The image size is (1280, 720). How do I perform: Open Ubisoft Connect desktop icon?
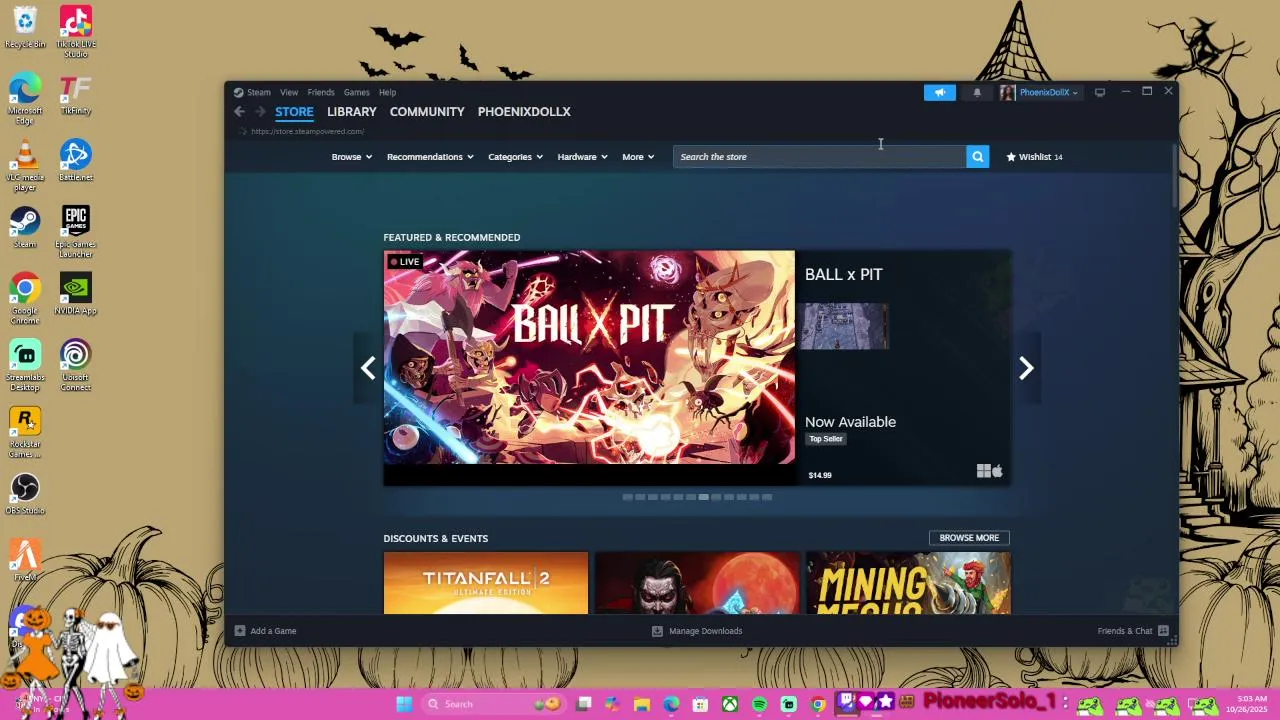click(76, 365)
